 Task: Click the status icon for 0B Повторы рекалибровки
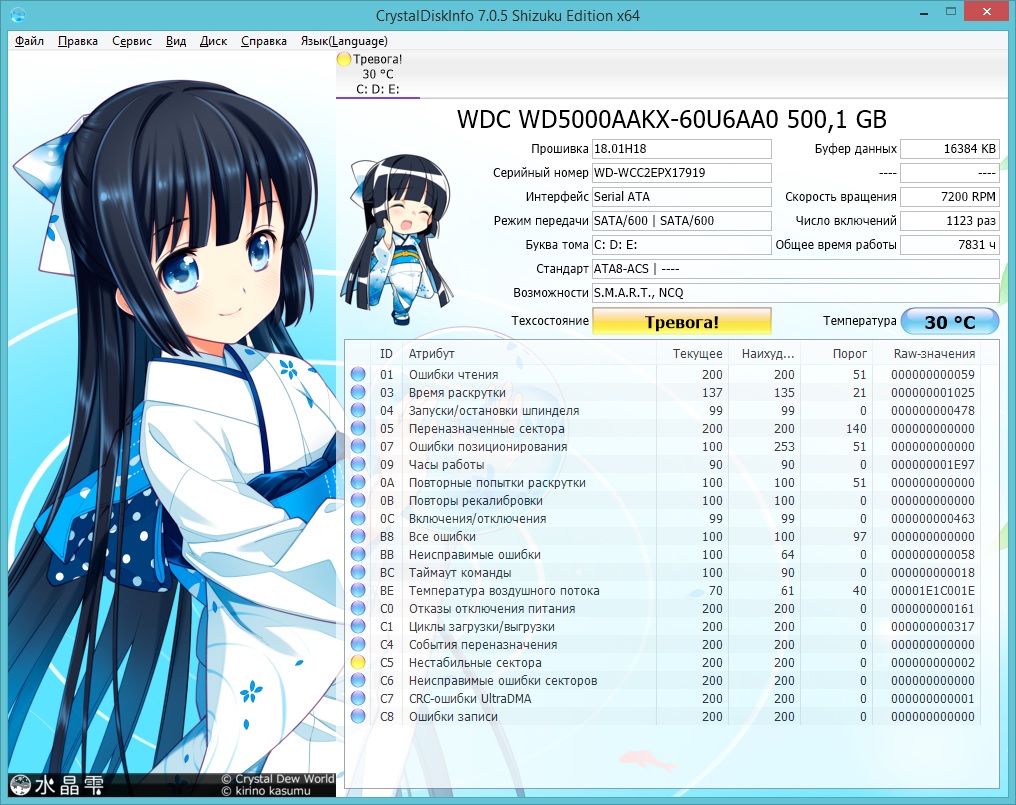pos(358,500)
